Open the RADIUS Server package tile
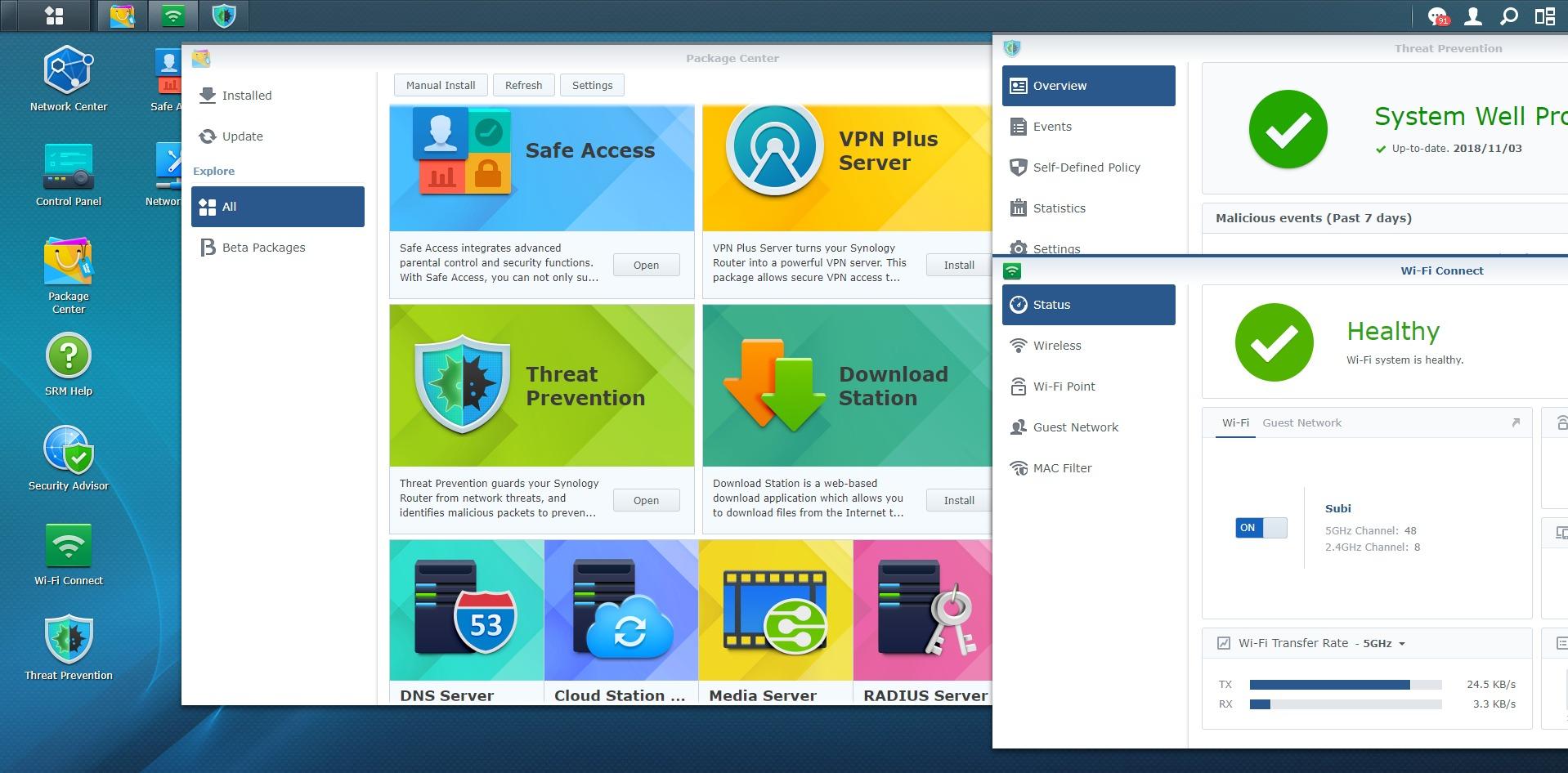This screenshot has width=1568, height=773. [x=923, y=622]
